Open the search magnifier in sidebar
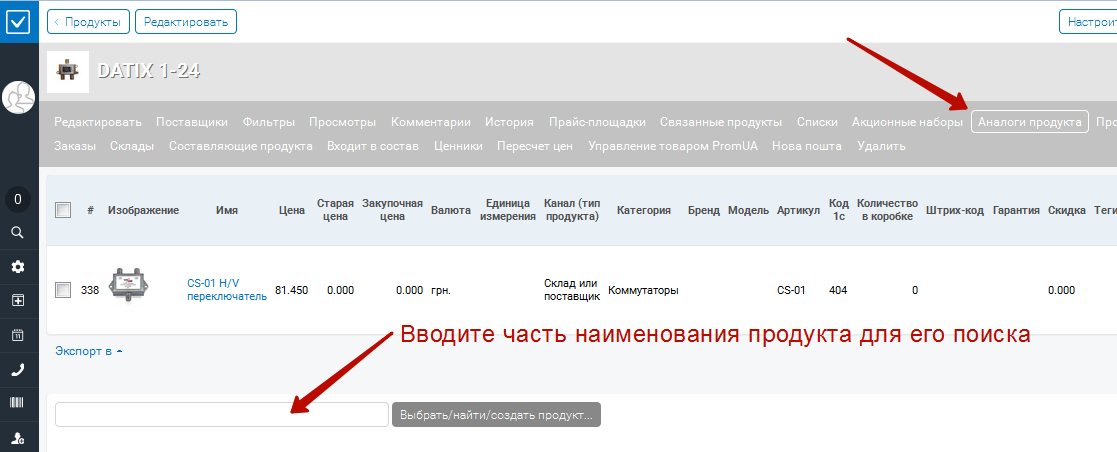Viewport: 1117px width, 452px height. point(19,232)
